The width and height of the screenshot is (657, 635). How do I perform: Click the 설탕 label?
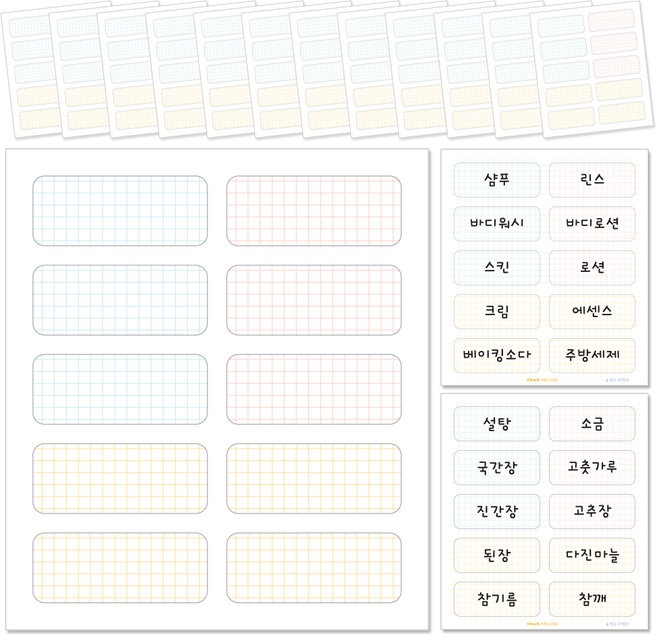pos(497,424)
